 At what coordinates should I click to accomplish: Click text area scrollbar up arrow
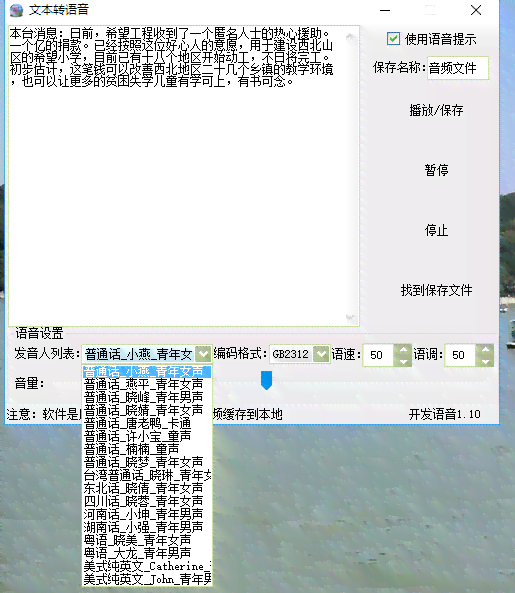[x=351, y=36]
